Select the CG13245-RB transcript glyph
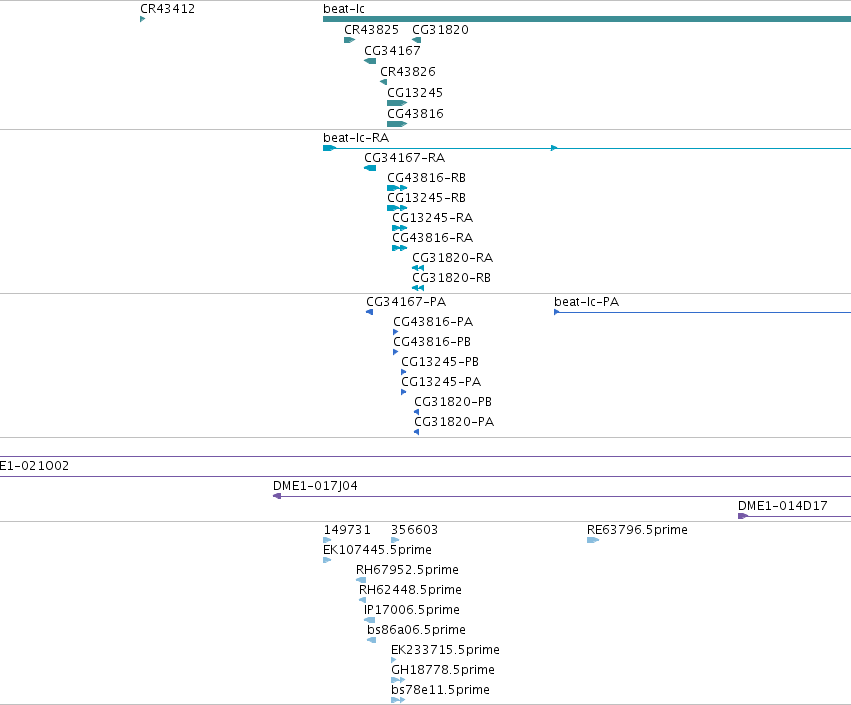The width and height of the screenshot is (851, 705). tap(397, 208)
